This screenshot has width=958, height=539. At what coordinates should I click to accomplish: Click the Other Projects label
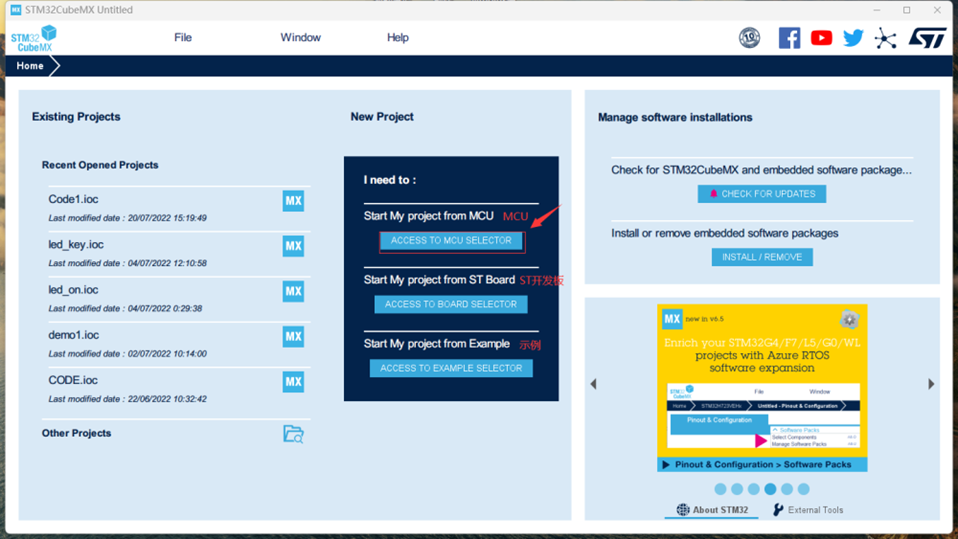pos(76,433)
